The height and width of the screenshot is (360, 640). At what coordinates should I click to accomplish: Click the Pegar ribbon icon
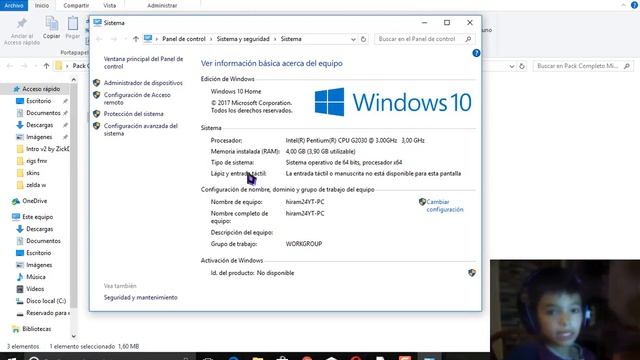73,23
